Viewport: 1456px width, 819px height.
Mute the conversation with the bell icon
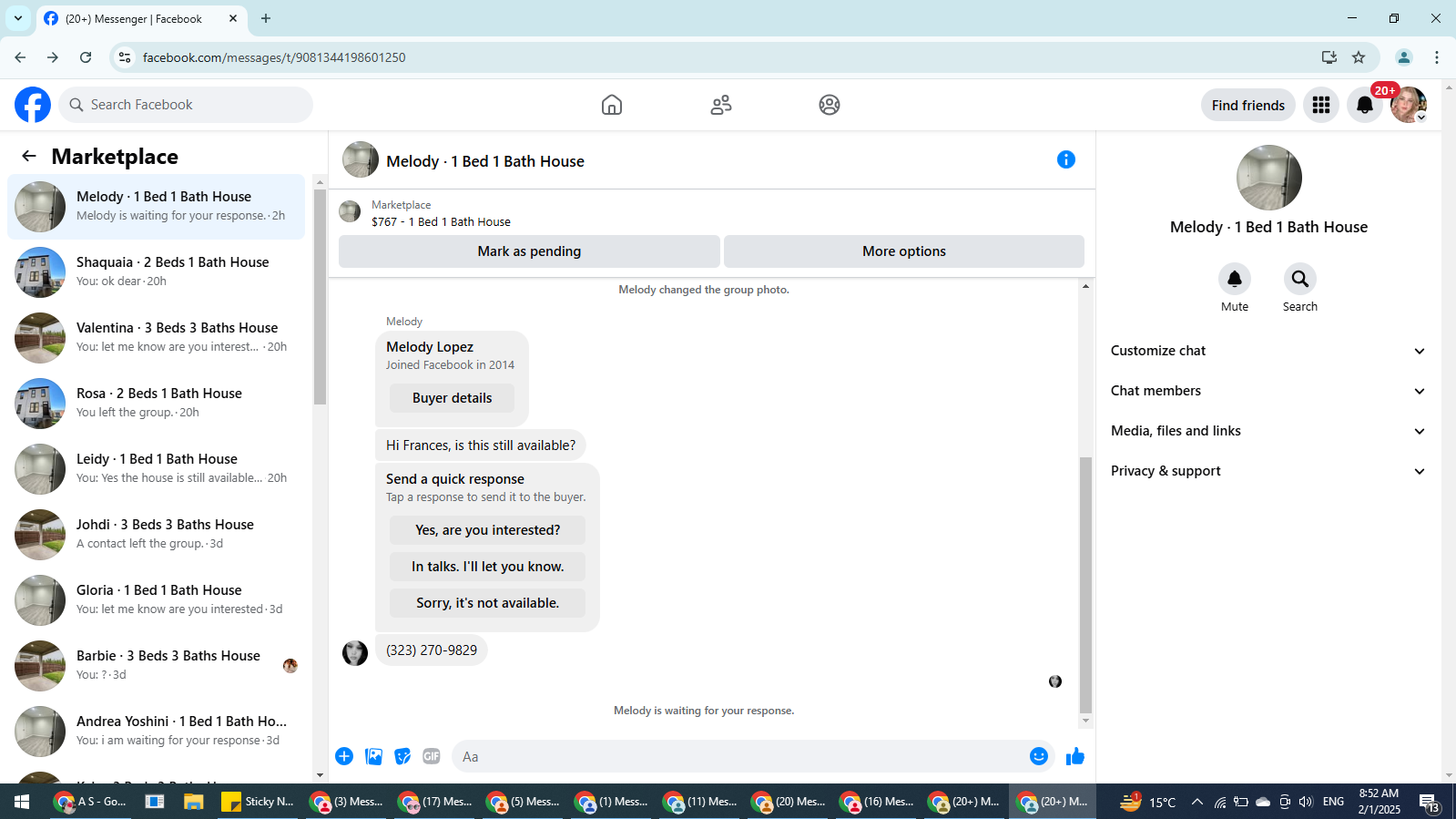coord(1235,279)
